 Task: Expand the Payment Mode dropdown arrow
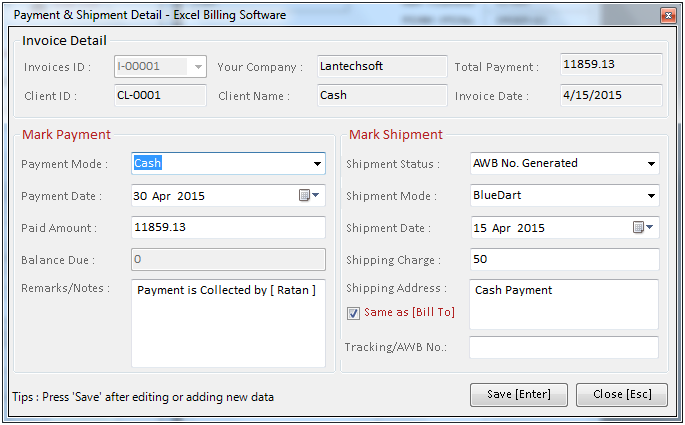[317, 164]
